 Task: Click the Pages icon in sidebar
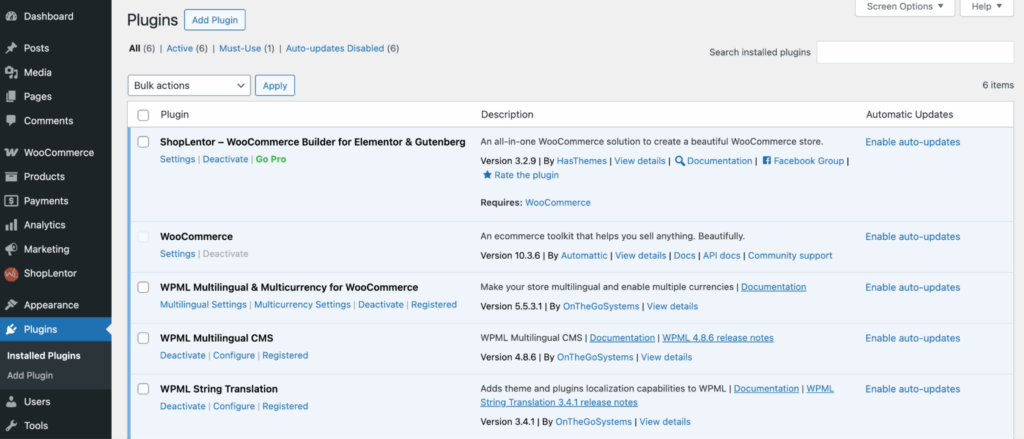pyautogui.click(x=10, y=97)
